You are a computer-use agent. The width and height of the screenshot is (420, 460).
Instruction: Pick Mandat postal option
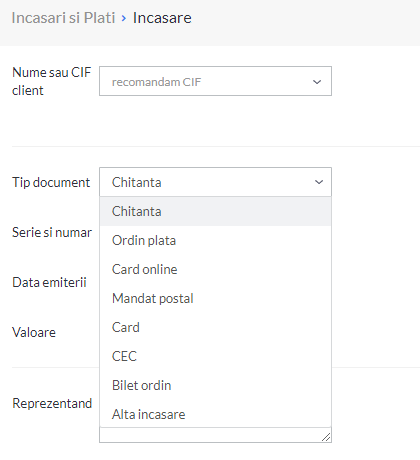click(x=215, y=298)
